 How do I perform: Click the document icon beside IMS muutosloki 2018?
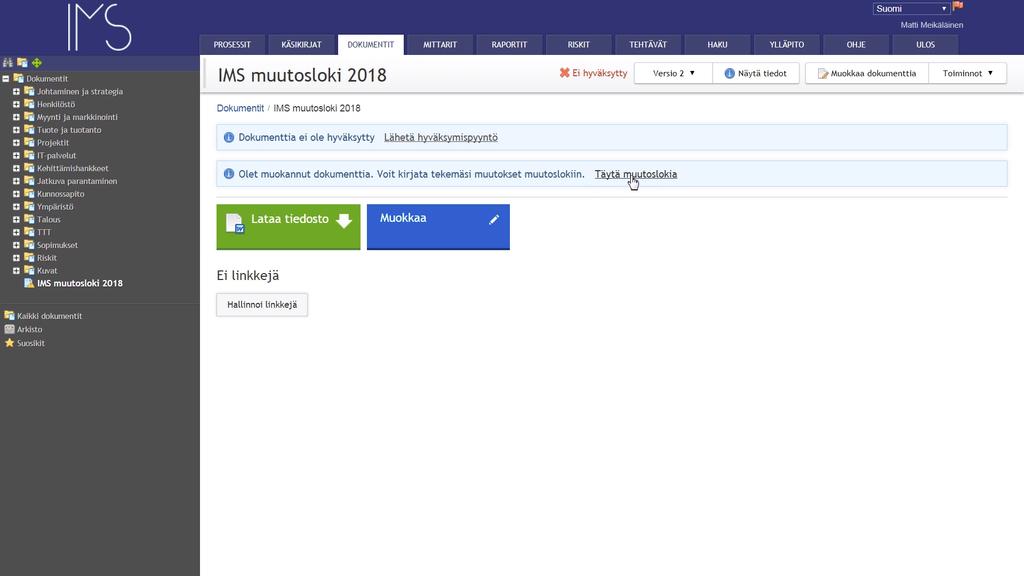pos(29,283)
